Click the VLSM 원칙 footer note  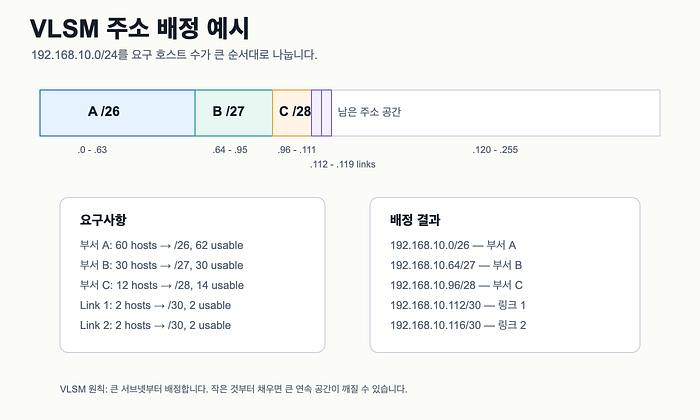233,389
